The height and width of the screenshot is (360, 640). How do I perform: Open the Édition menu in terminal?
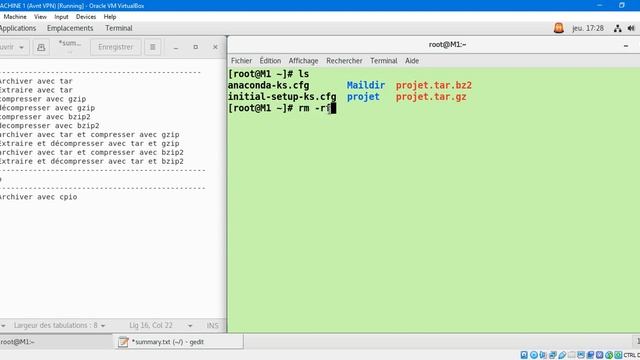tap(270, 61)
